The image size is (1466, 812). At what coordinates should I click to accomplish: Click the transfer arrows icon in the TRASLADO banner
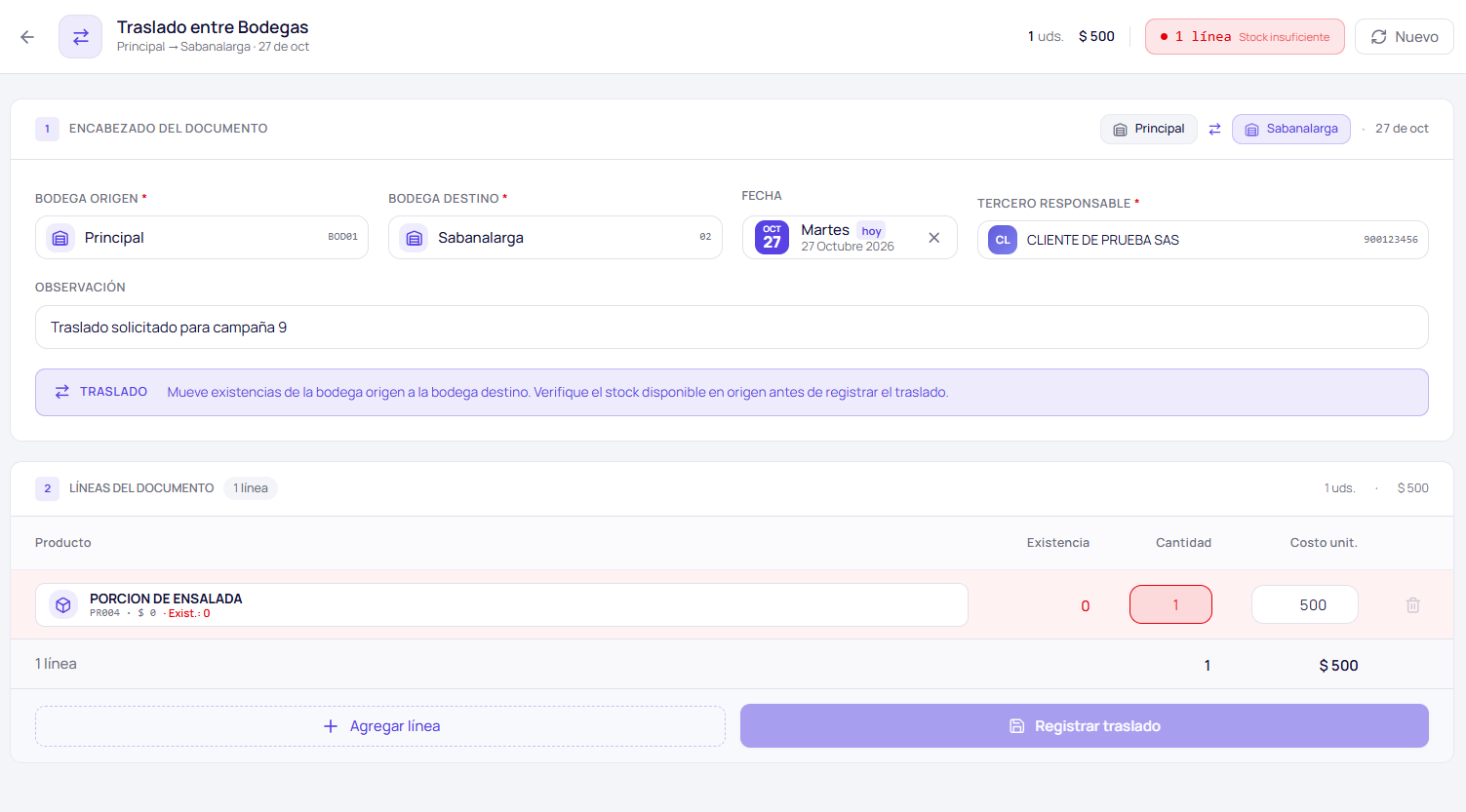pyautogui.click(x=61, y=392)
